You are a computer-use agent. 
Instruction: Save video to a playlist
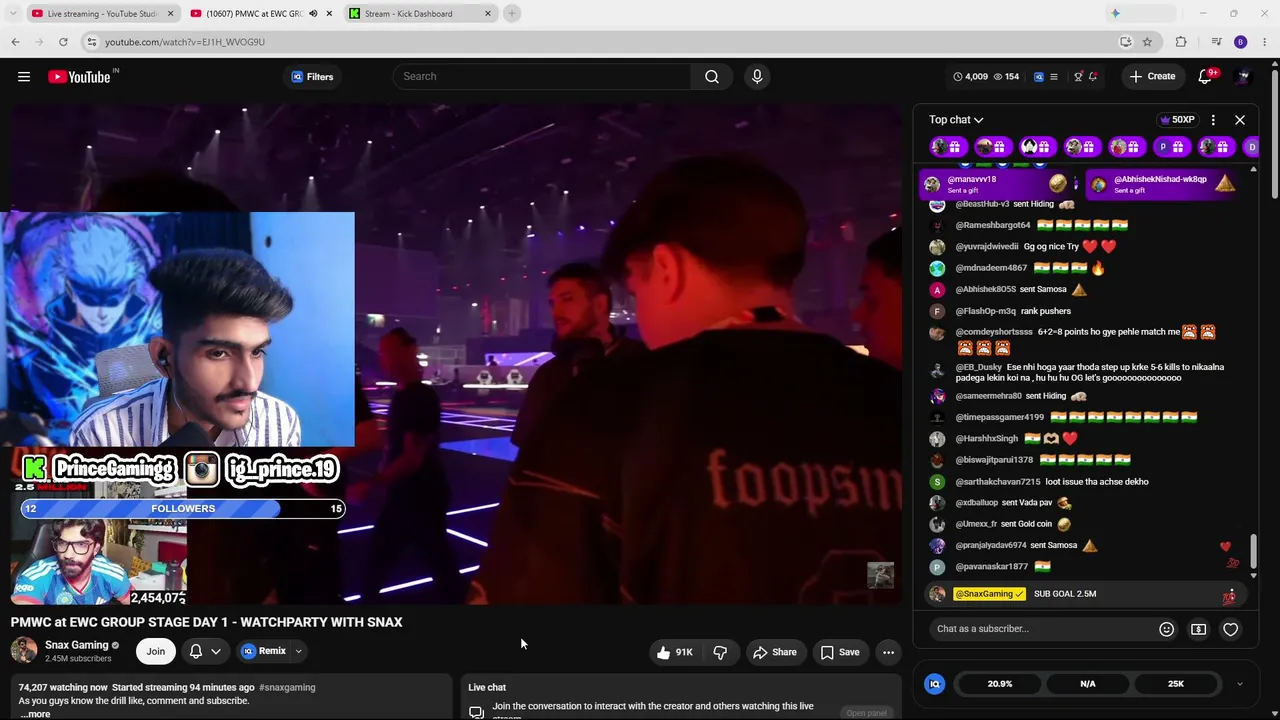click(x=840, y=652)
